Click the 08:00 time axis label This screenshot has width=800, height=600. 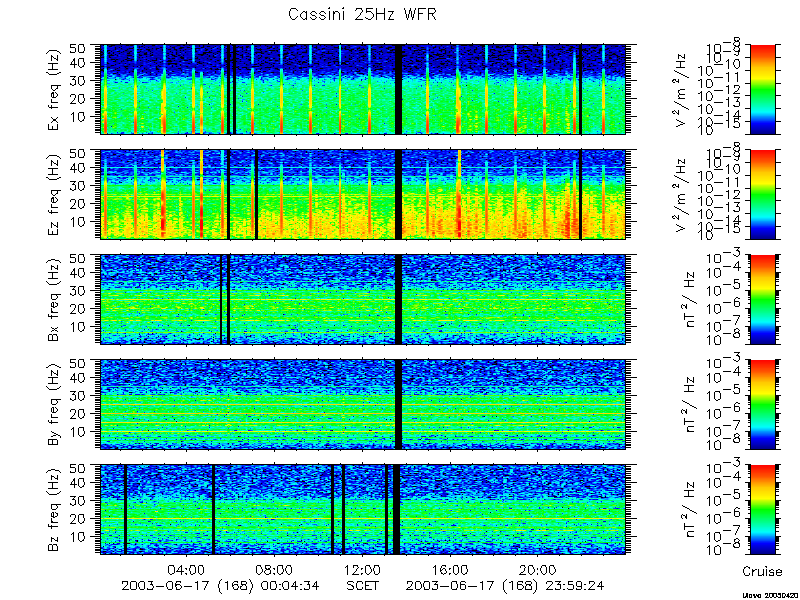click(274, 569)
